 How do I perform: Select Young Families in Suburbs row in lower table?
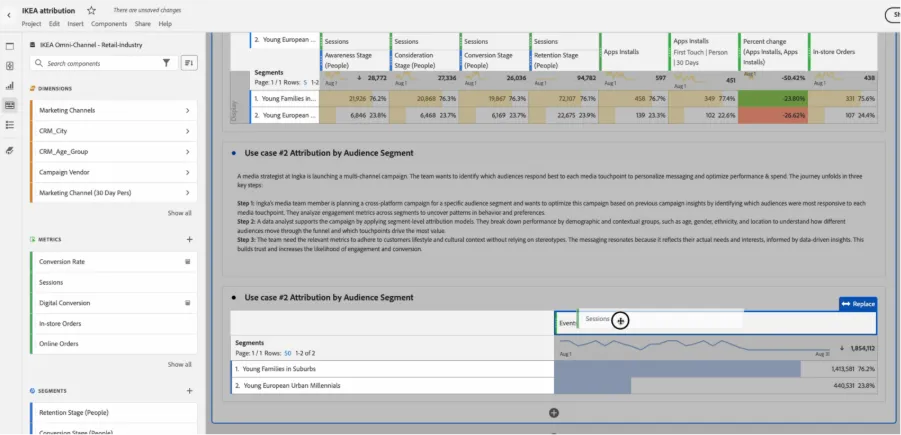click(x=392, y=369)
